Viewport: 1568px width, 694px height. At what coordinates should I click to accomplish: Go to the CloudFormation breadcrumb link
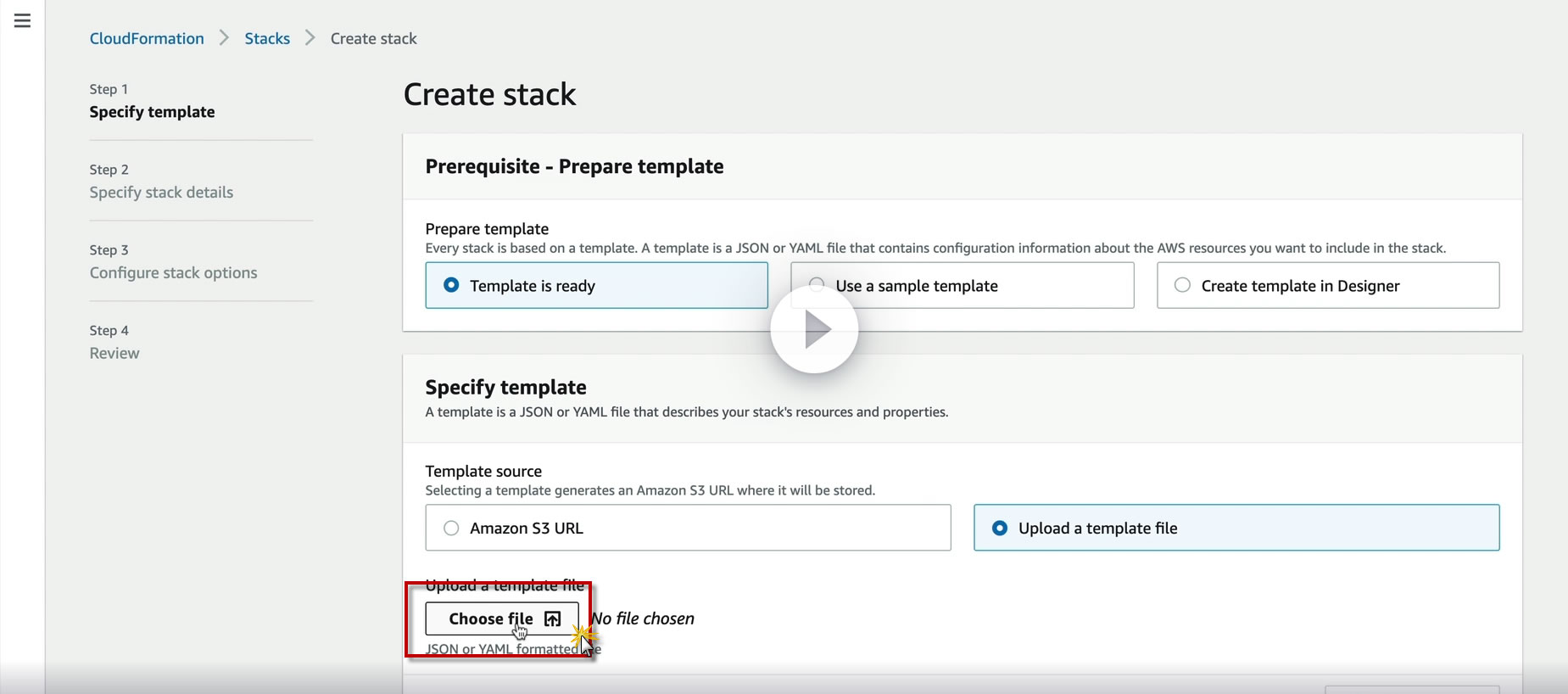147,38
